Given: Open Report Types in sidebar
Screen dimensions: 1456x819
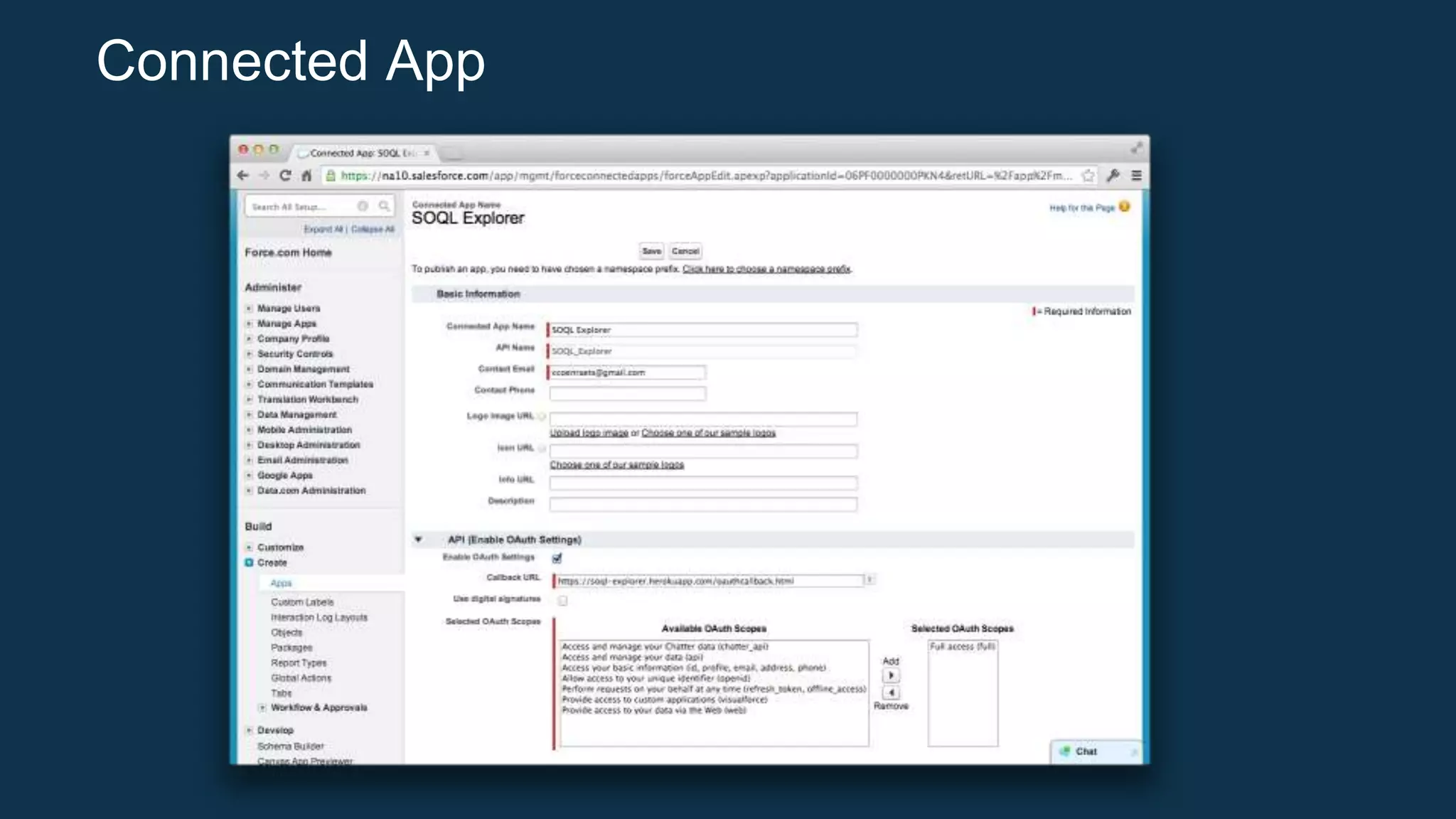Looking at the screenshot, I should [x=299, y=663].
